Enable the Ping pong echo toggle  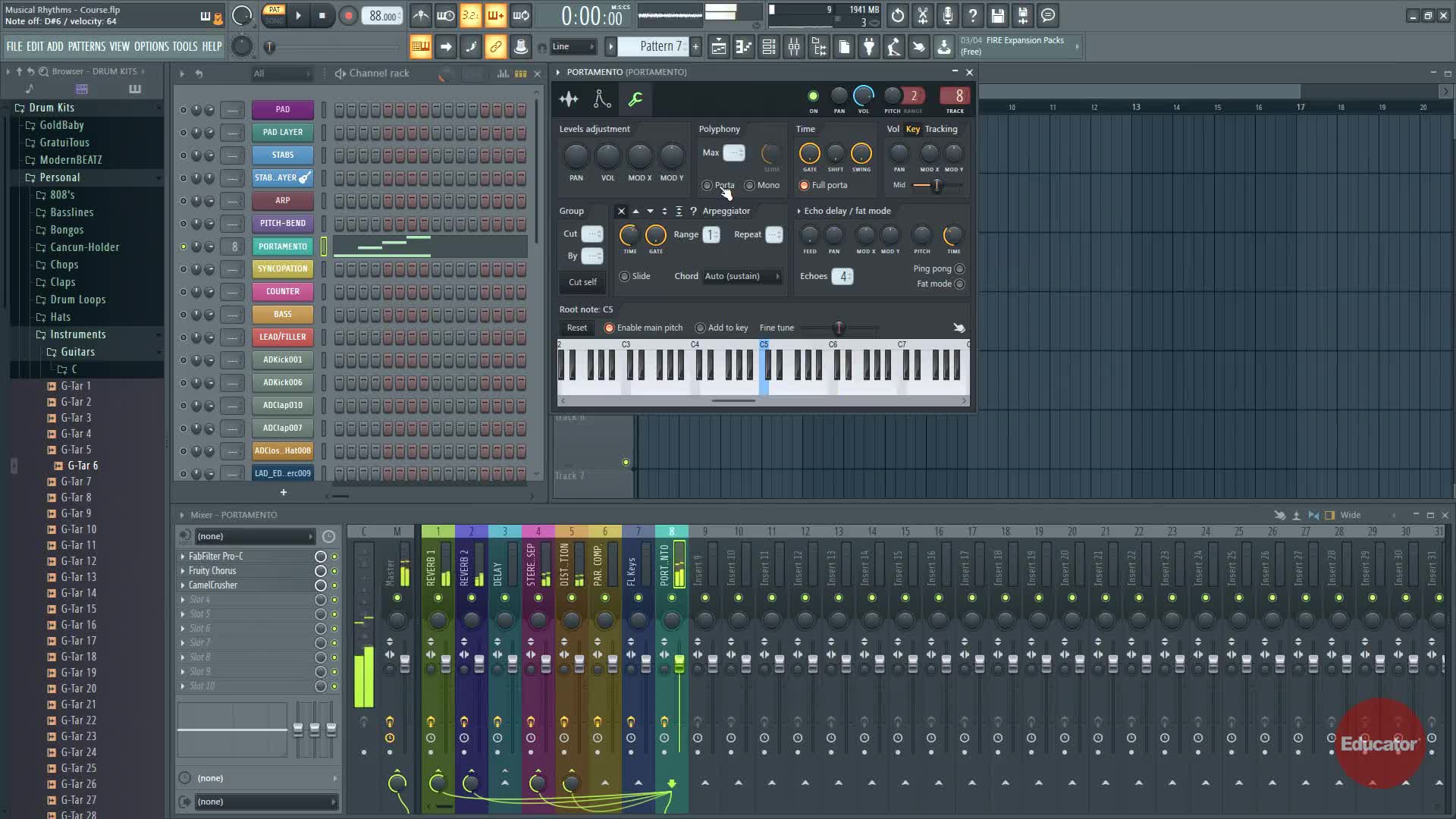959,269
